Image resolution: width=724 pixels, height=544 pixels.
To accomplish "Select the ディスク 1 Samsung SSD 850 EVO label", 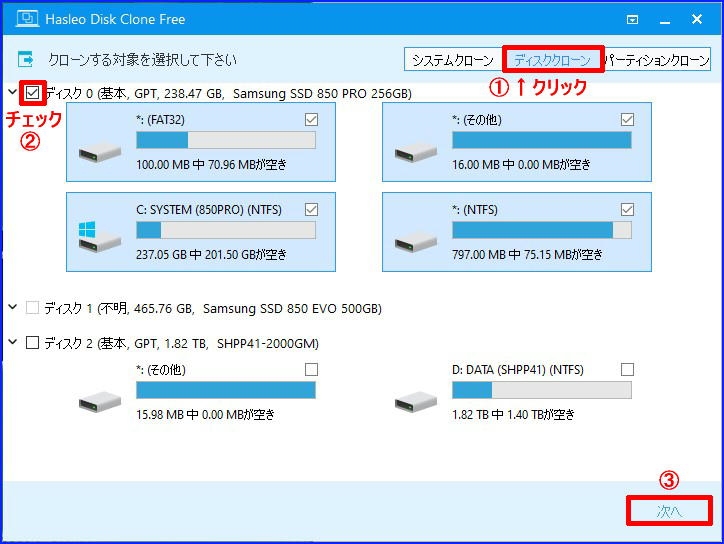I will (x=213, y=308).
